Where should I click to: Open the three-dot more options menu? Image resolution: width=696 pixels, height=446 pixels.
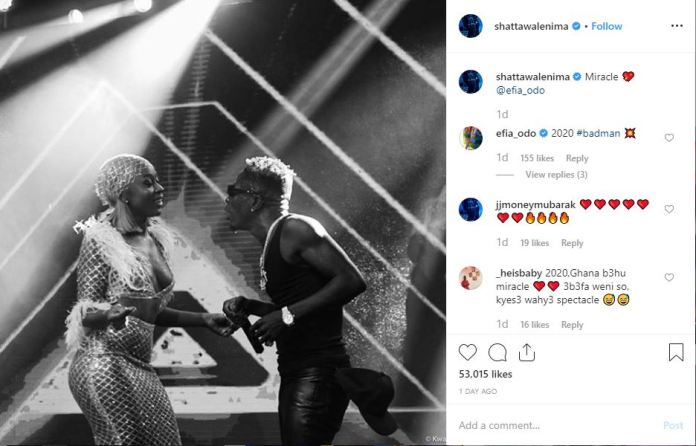click(677, 26)
